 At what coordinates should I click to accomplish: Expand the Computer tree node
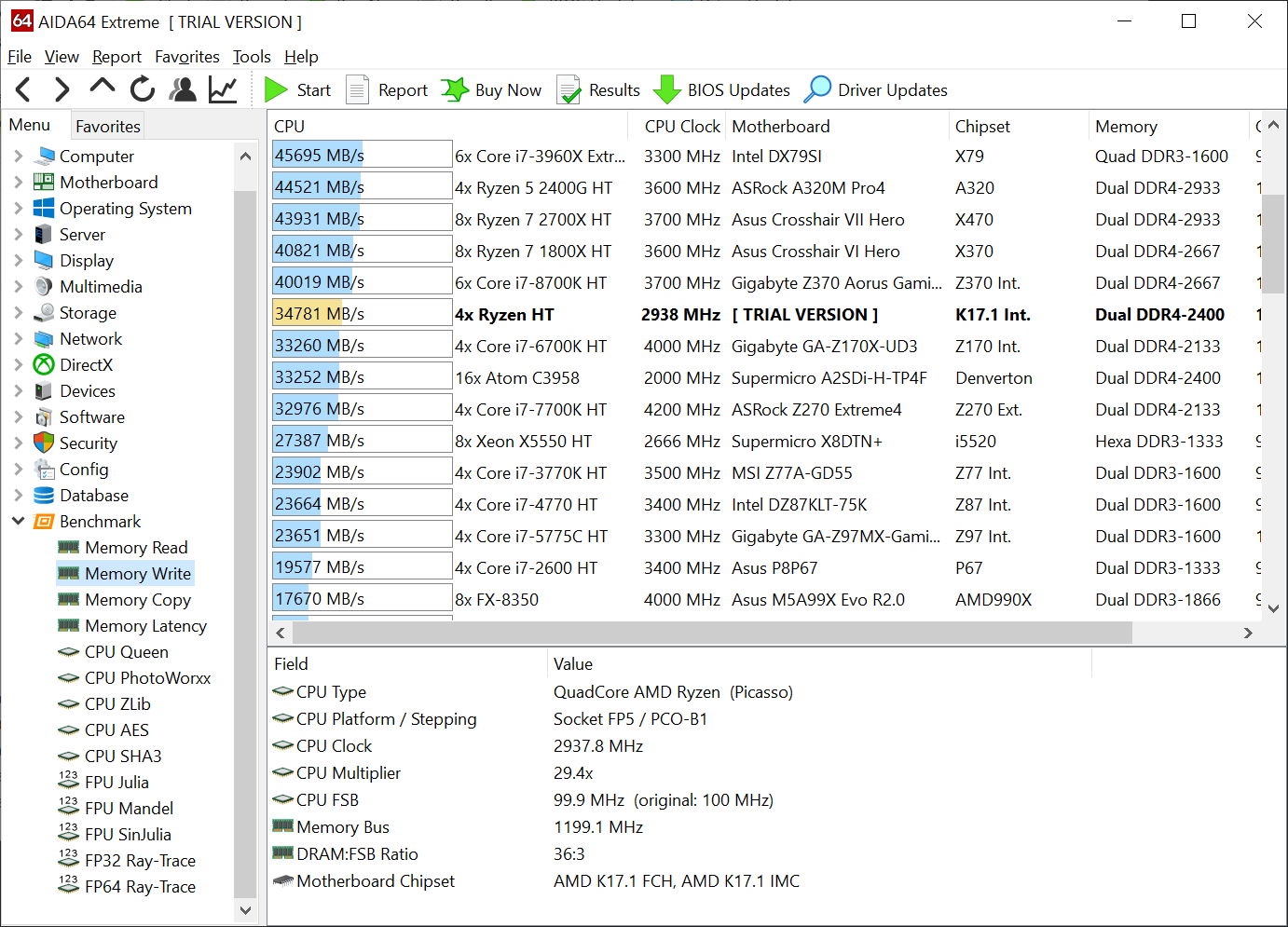[x=18, y=157]
